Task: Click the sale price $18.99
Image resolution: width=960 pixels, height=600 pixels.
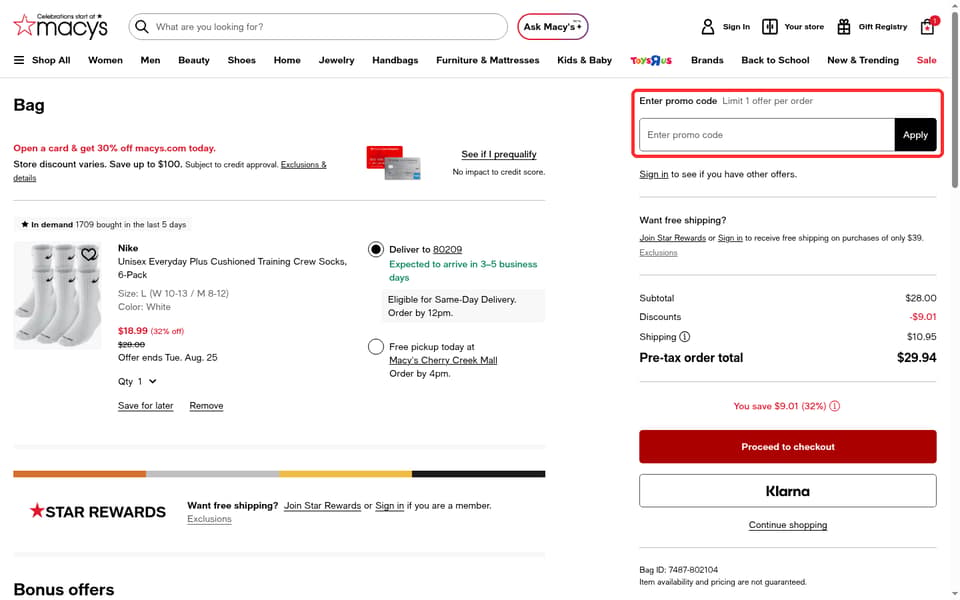Action: [133, 331]
